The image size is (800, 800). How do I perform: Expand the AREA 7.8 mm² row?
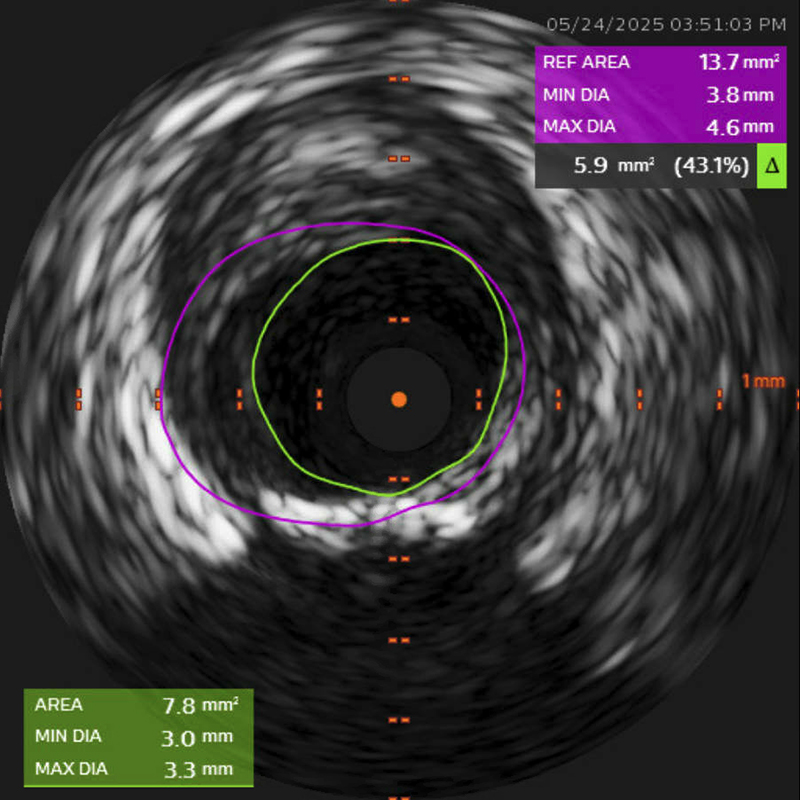tap(135, 705)
